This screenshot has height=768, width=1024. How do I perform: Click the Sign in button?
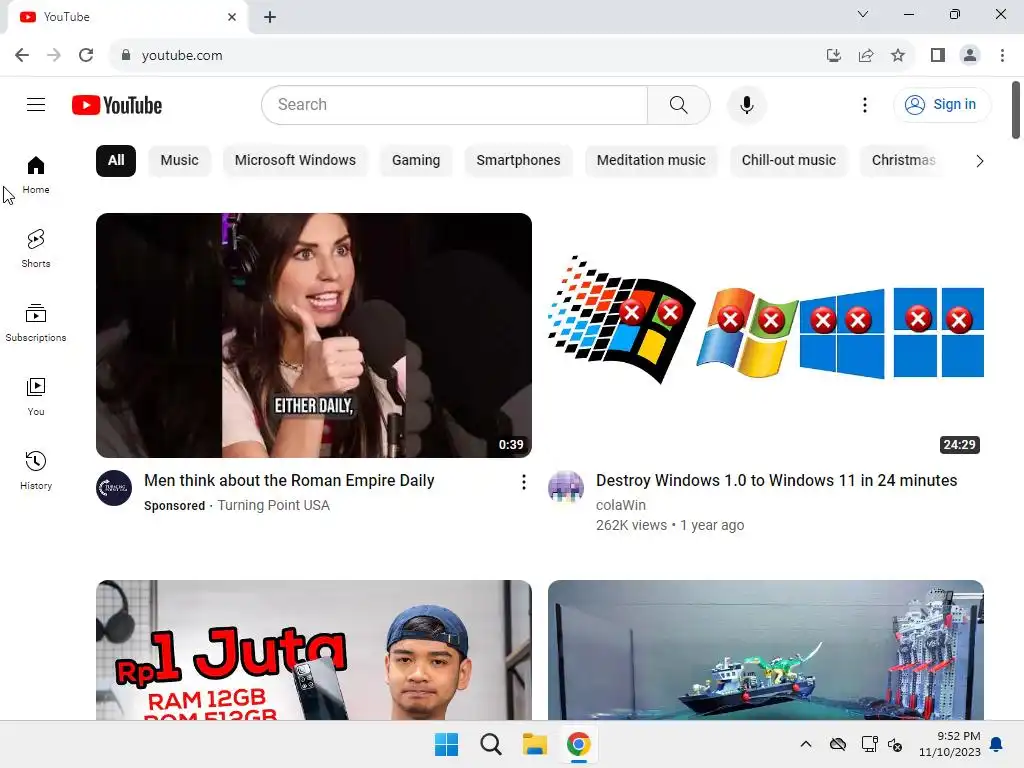tap(941, 104)
